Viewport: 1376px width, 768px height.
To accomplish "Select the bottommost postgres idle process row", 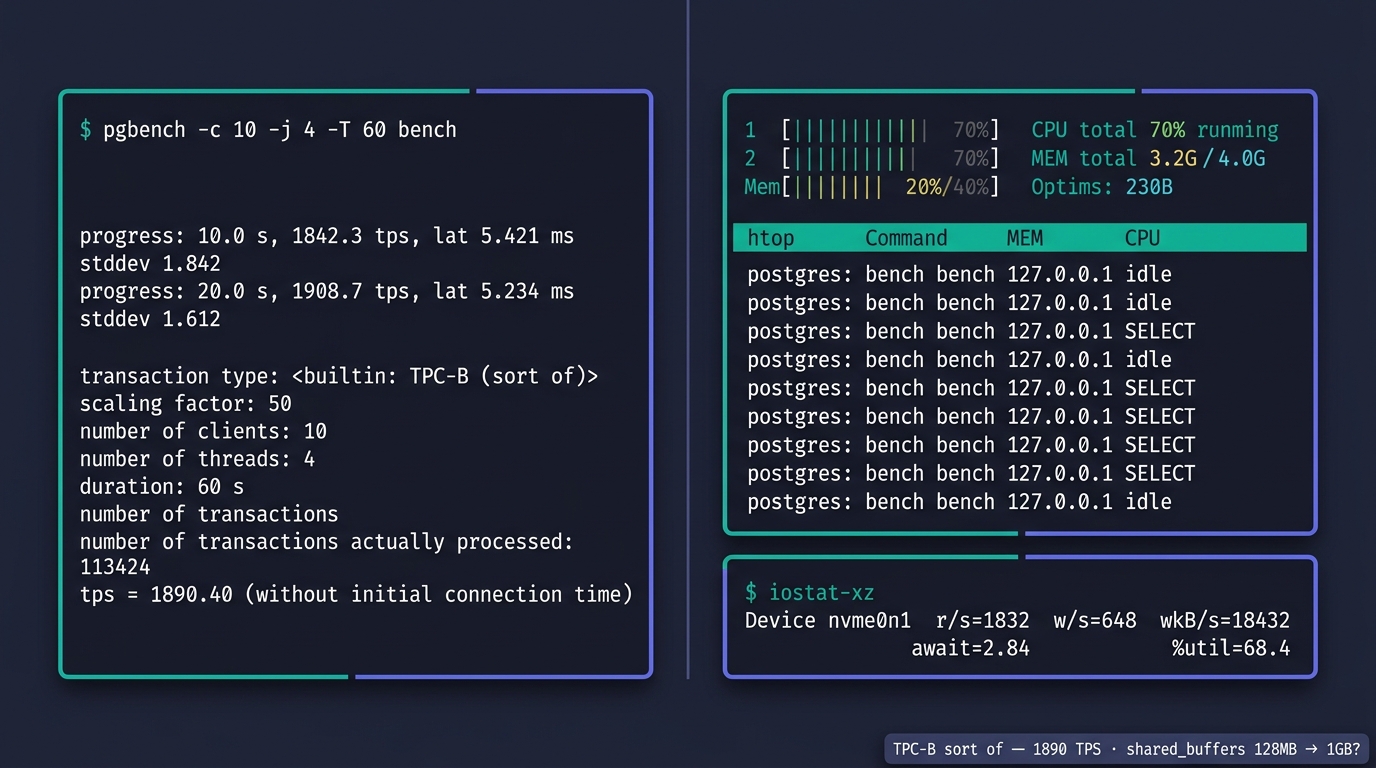I will pyautogui.click(x=959, y=502).
